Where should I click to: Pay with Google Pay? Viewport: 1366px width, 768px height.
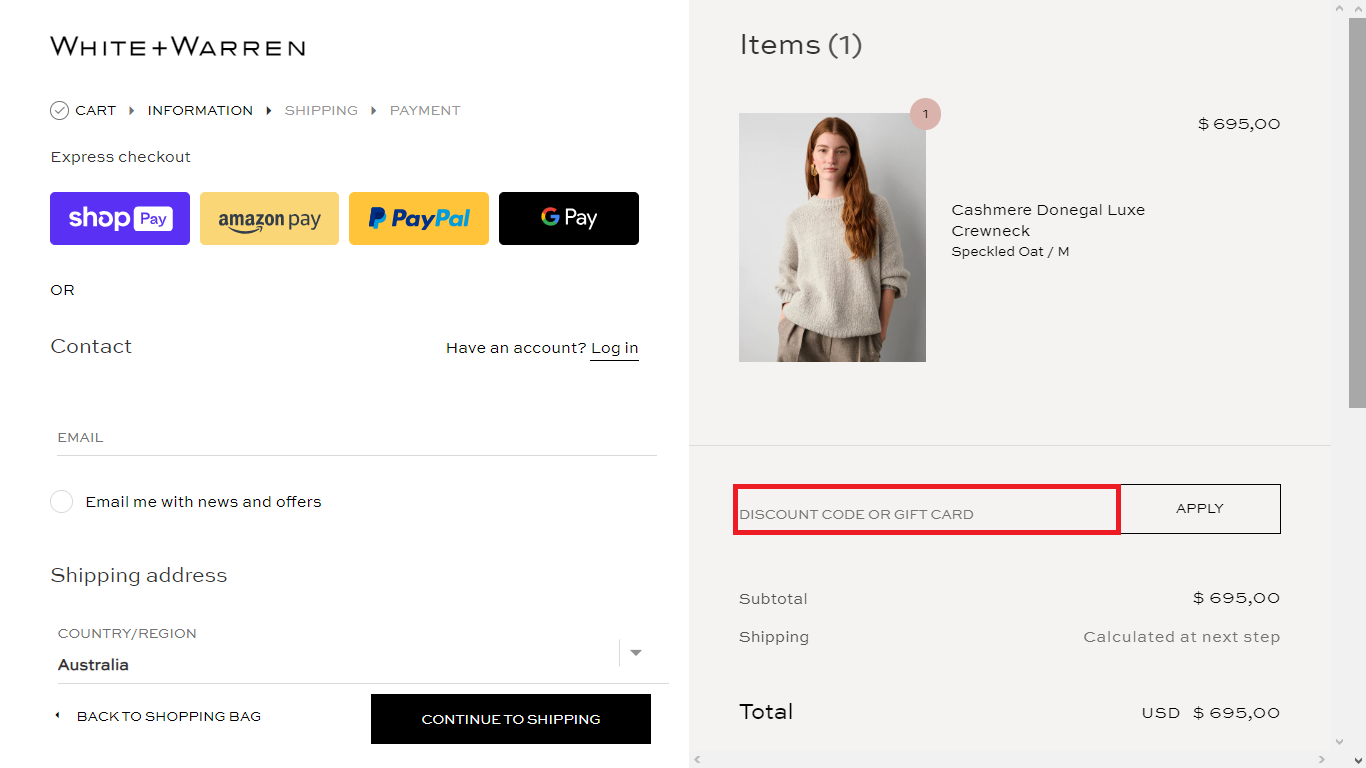[x=568, y=218]
